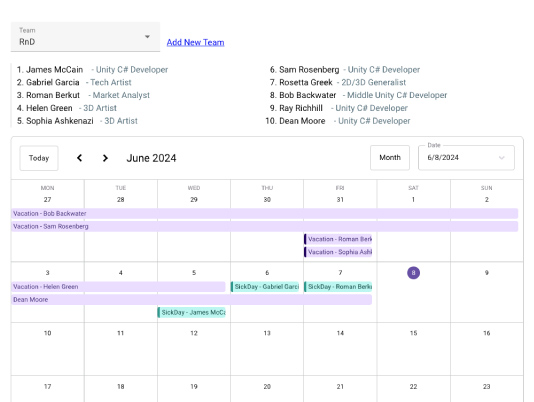Open Vacation - Roman Berkut event on Friday 31
The width and height of the screenshot is (534, 402).
[338, 239]
